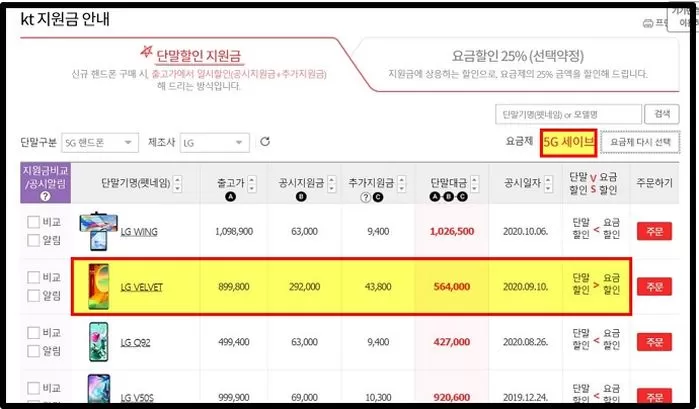
Task: Switch to 단말할인 지원금 tab
Action: 198,56
